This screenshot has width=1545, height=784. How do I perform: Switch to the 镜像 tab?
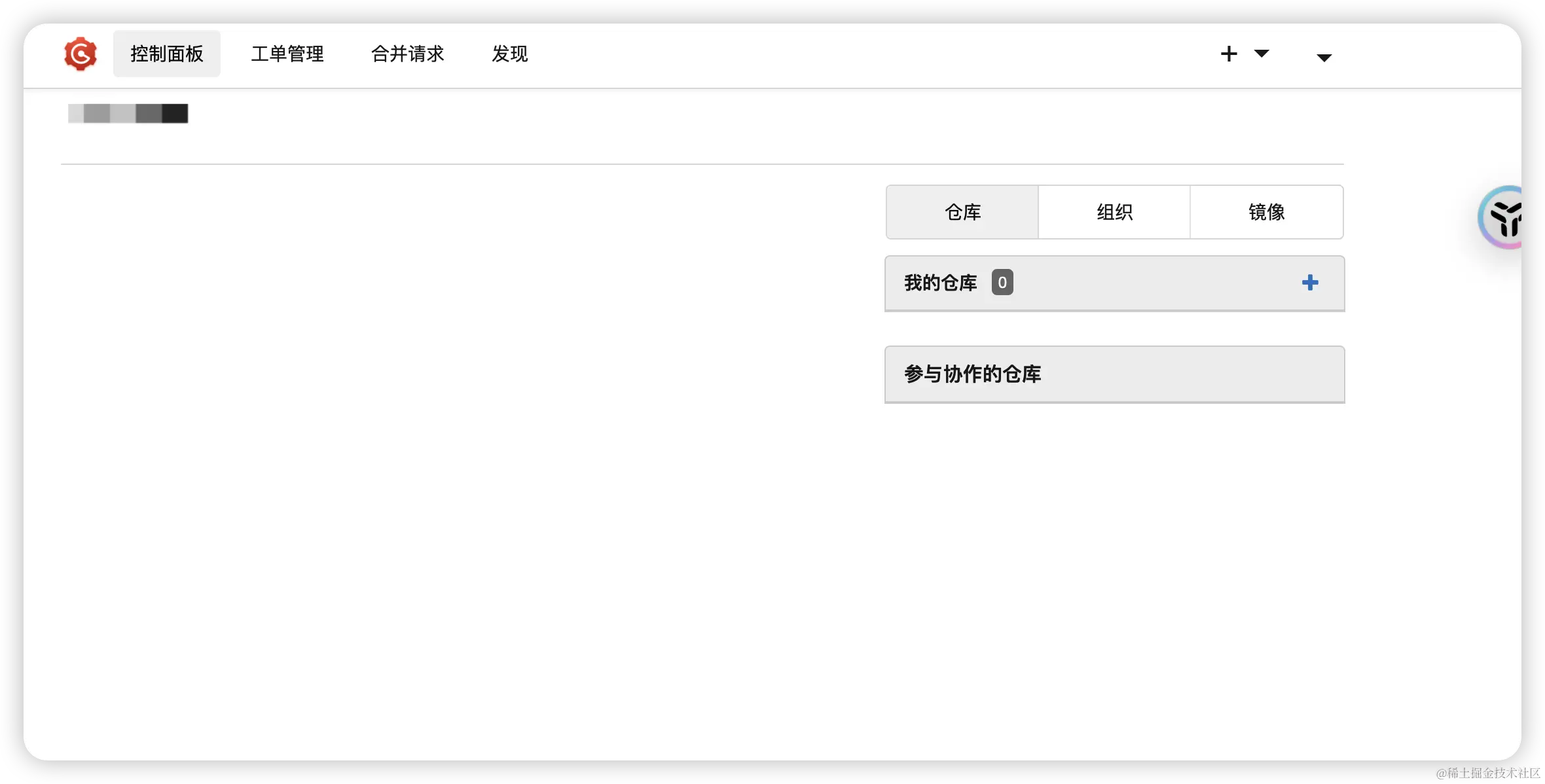(1267, 211)
